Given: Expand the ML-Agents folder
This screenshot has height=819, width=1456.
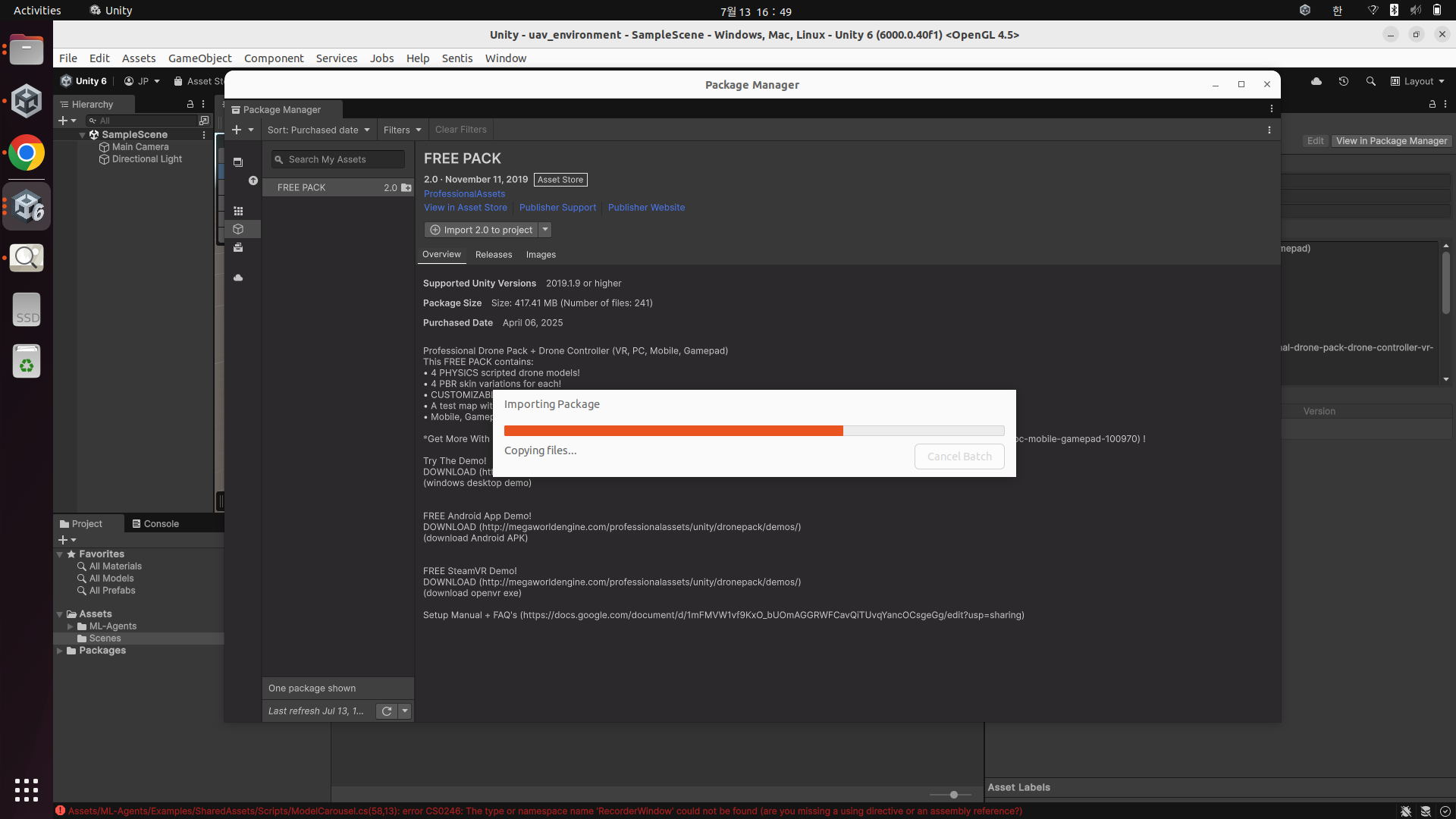Looking at the screenshot, I should tap(71, 626).
